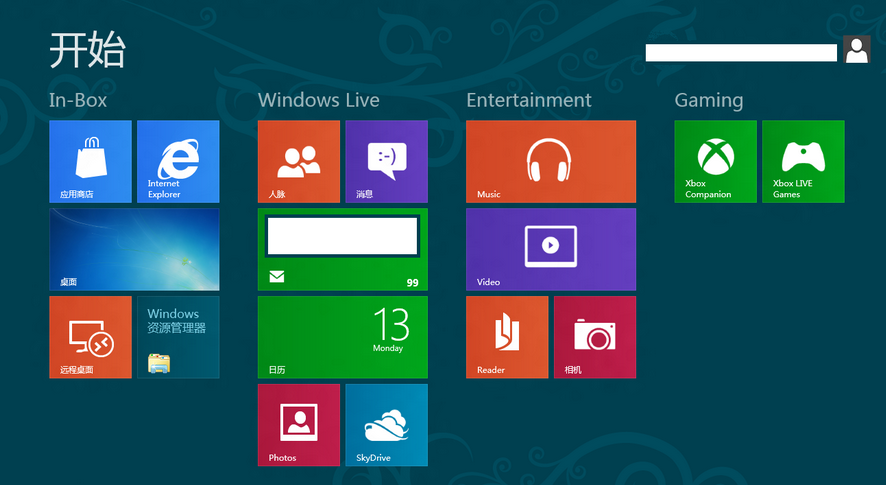The height and width of the screenshot is (485, 886).
Task: Click the Gaming group heading
Action: click(709, 101)
